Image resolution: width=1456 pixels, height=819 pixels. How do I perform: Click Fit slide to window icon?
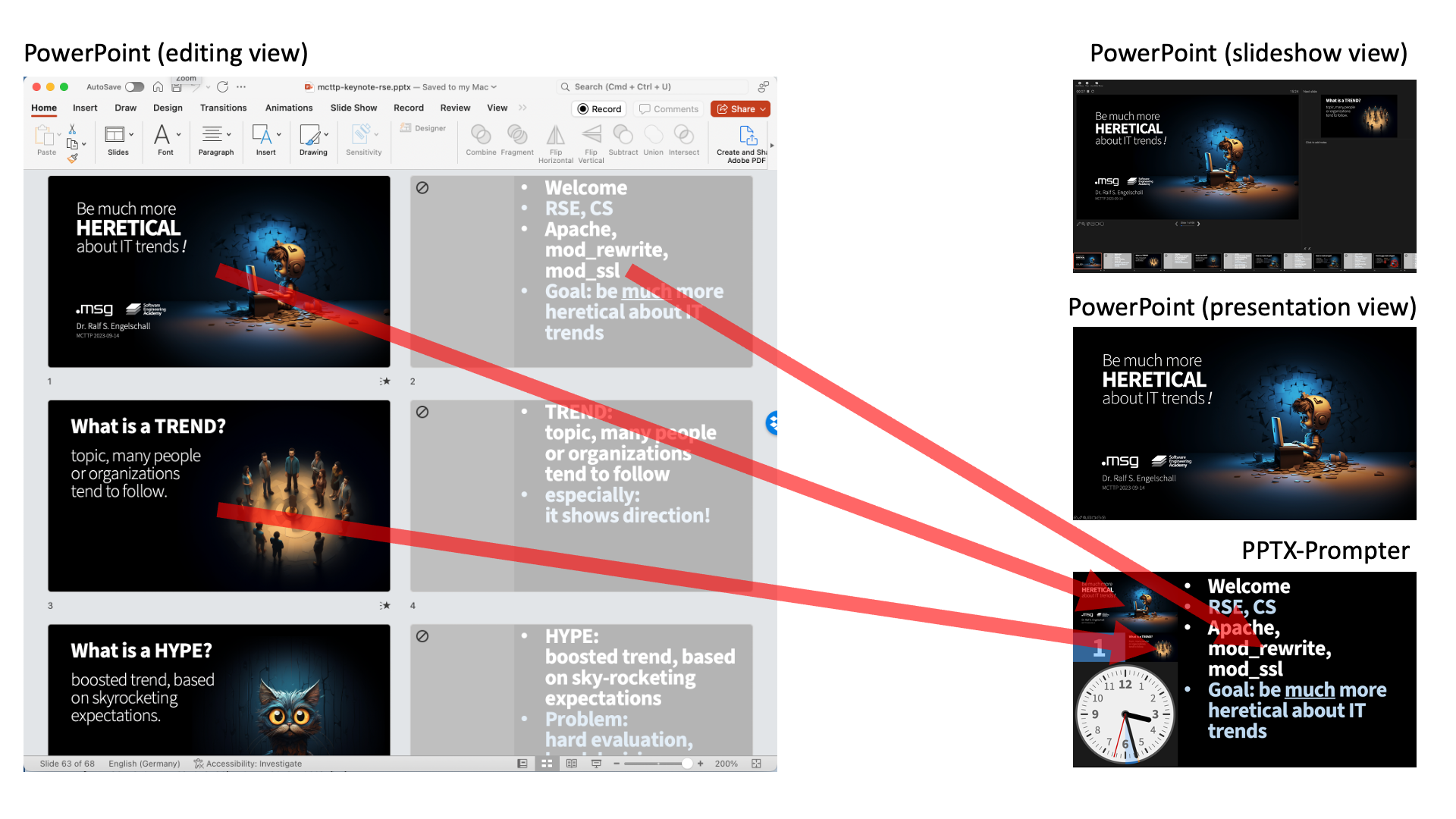(756, 764)
